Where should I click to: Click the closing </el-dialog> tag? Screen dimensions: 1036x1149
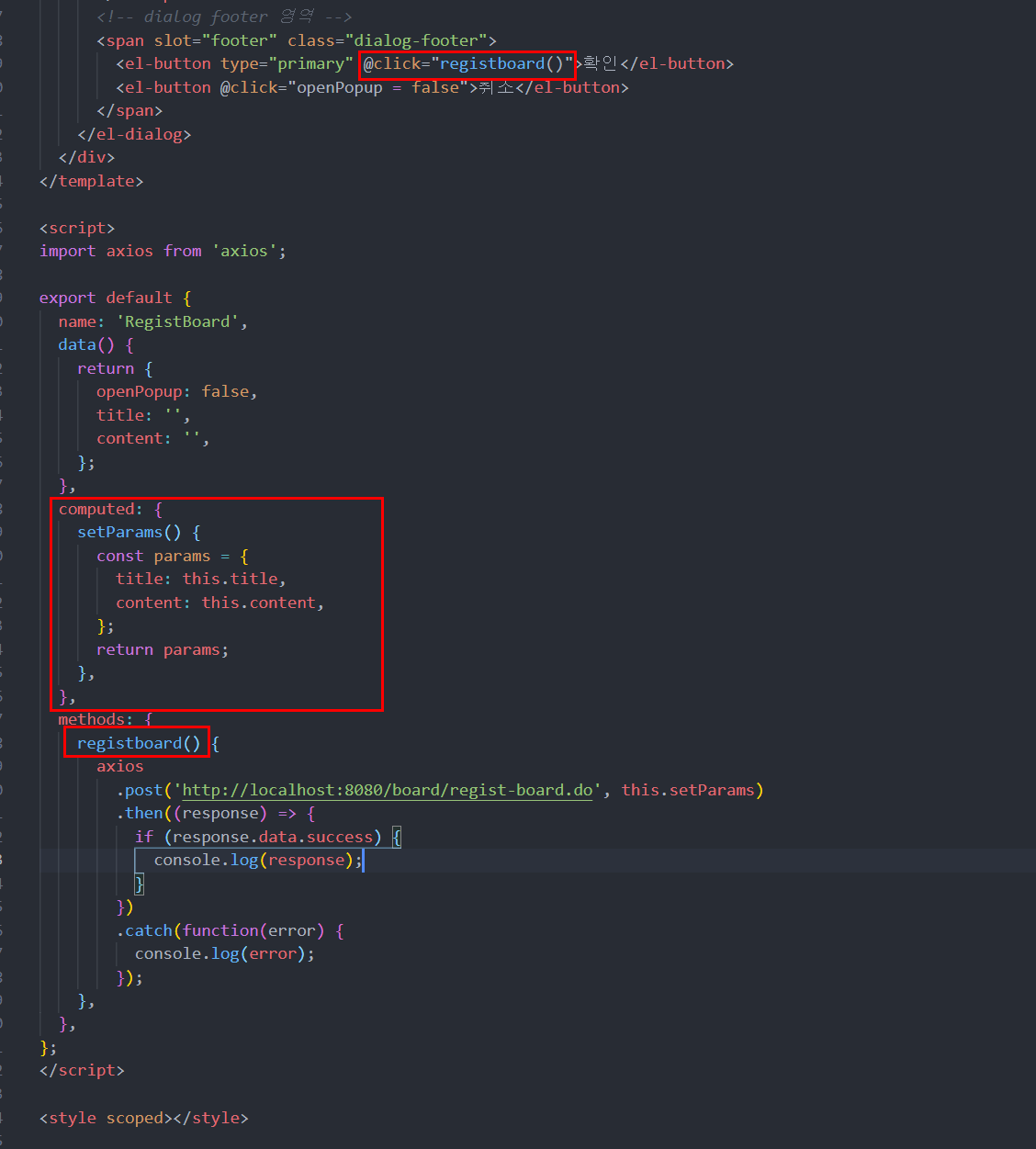134,134
